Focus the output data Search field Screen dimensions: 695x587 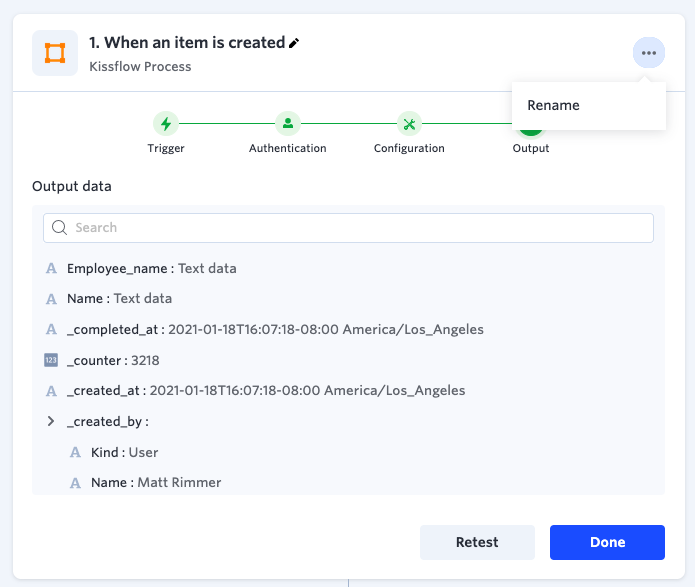pyautogui.click(x=360, y=228)
